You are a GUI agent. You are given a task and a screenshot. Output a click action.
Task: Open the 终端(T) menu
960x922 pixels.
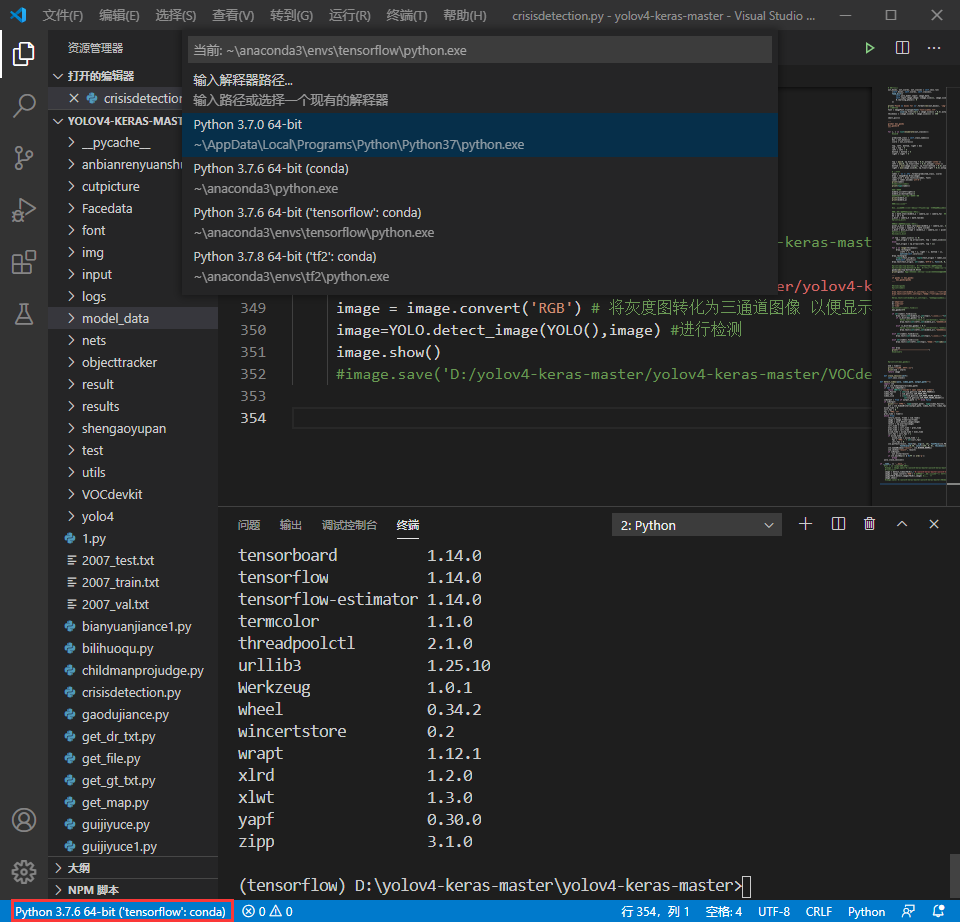[406, 16]
